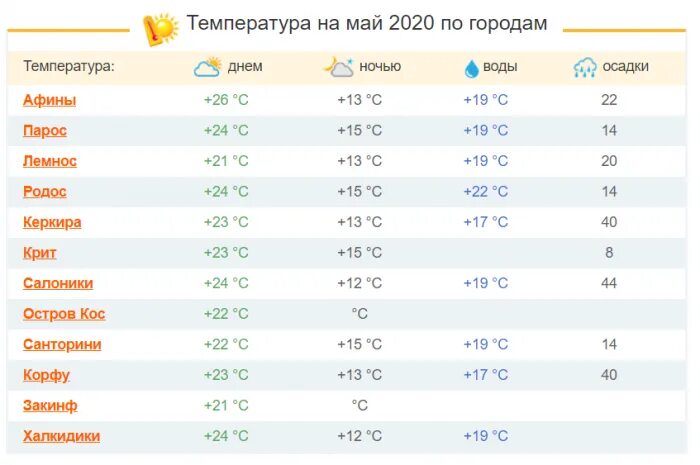
Task: Open the Корфу city link
Action: coord(46,375)
